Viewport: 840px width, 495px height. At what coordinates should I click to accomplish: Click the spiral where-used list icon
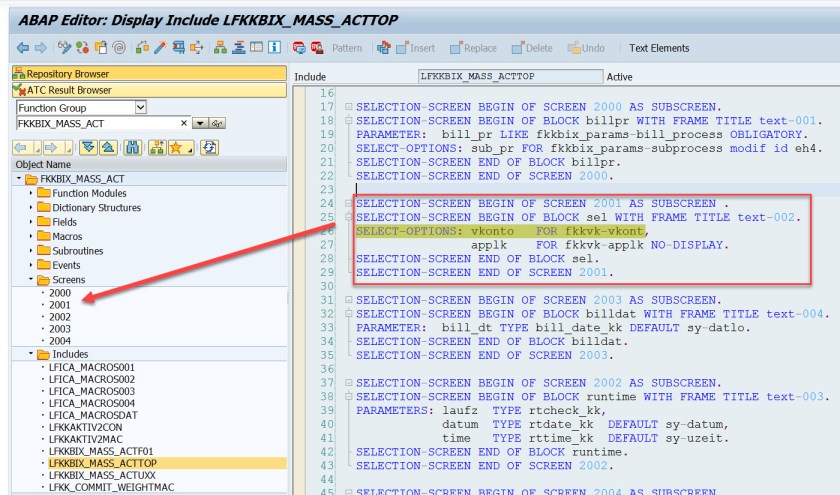118,47
